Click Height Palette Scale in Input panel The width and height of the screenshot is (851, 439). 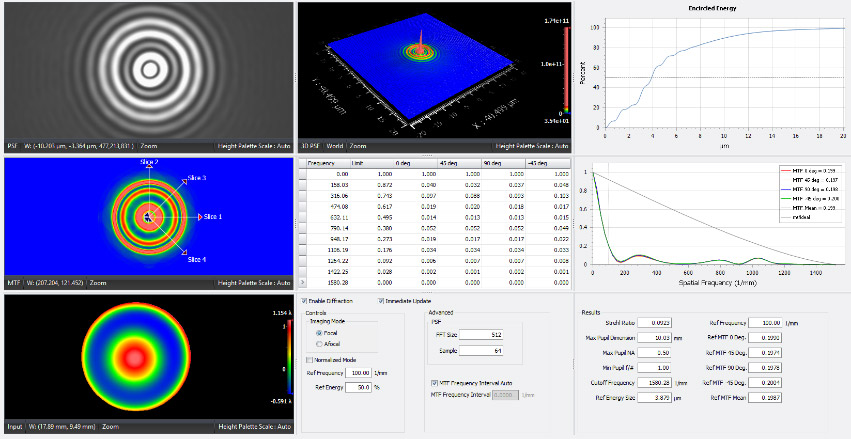pyautogui.click(x=253, y=427)
